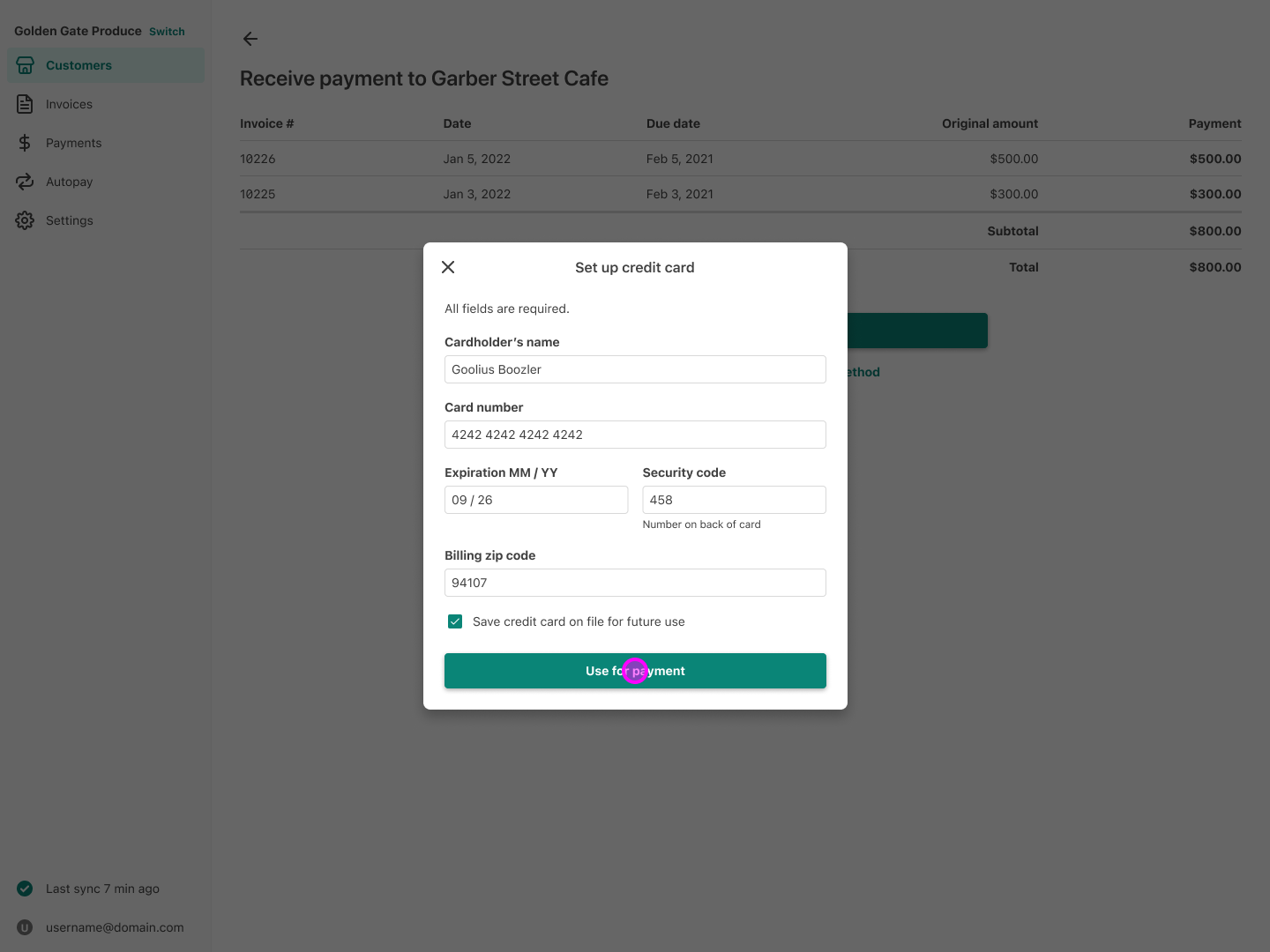Toggle Save credit card on file checkbox
Screen dimensions: 1270x952
click(454, 621)
